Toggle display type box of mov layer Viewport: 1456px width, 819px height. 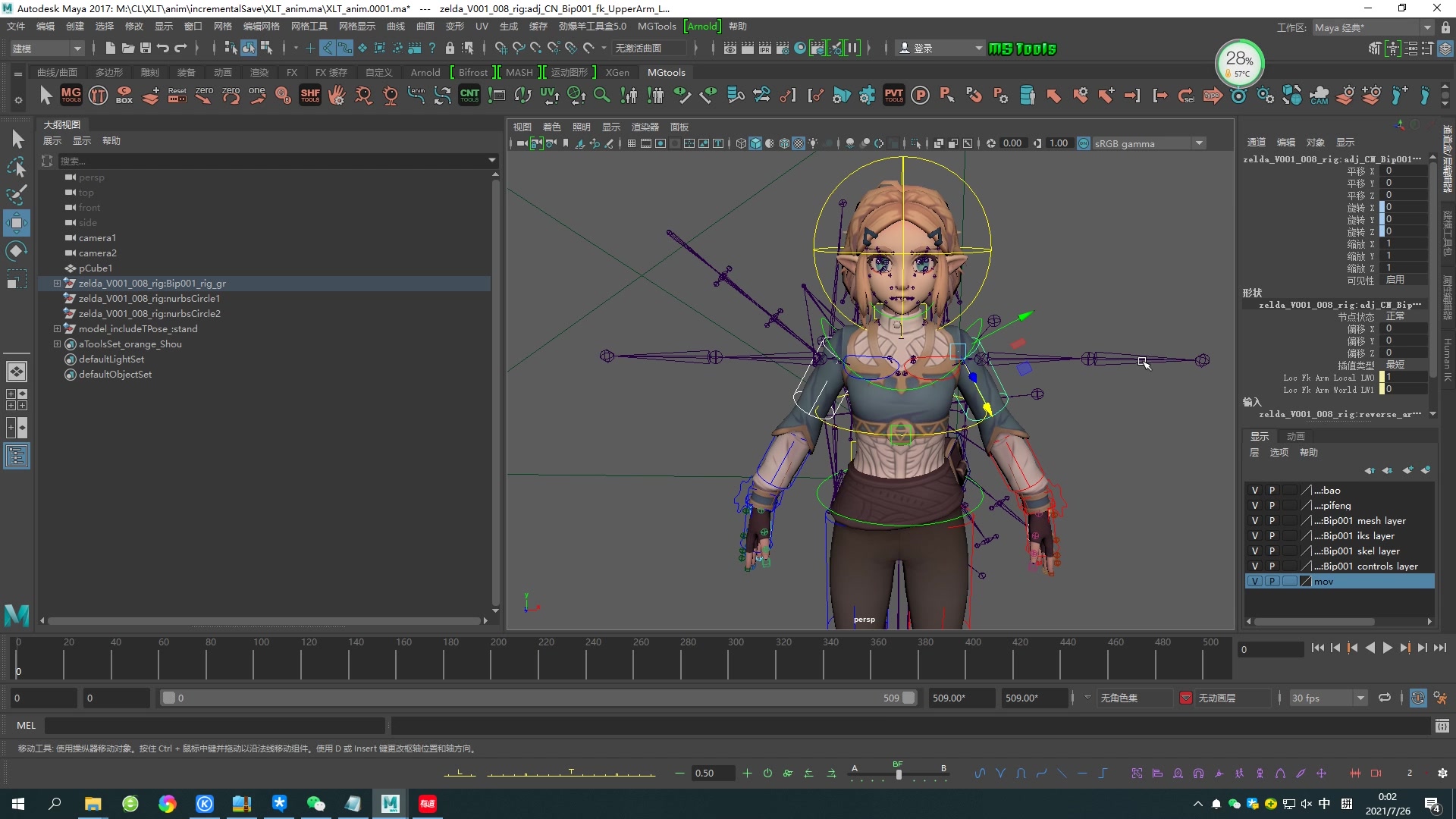click(1289, 581)
